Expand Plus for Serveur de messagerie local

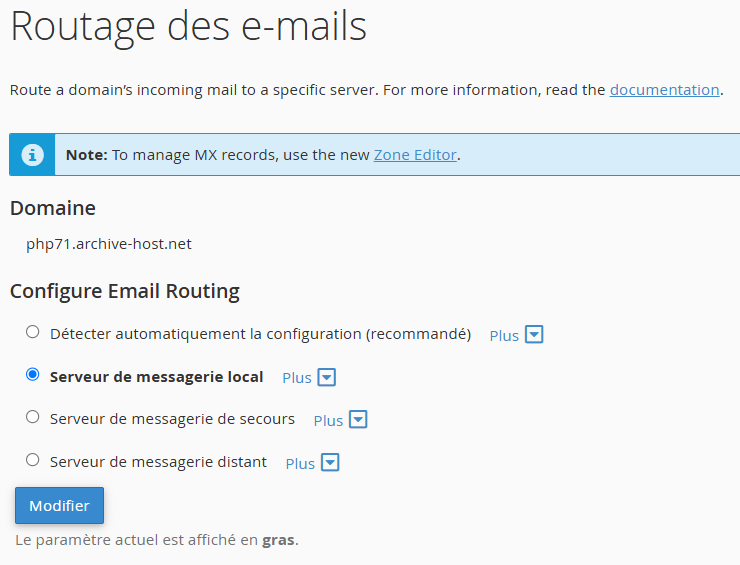(297, 378)
